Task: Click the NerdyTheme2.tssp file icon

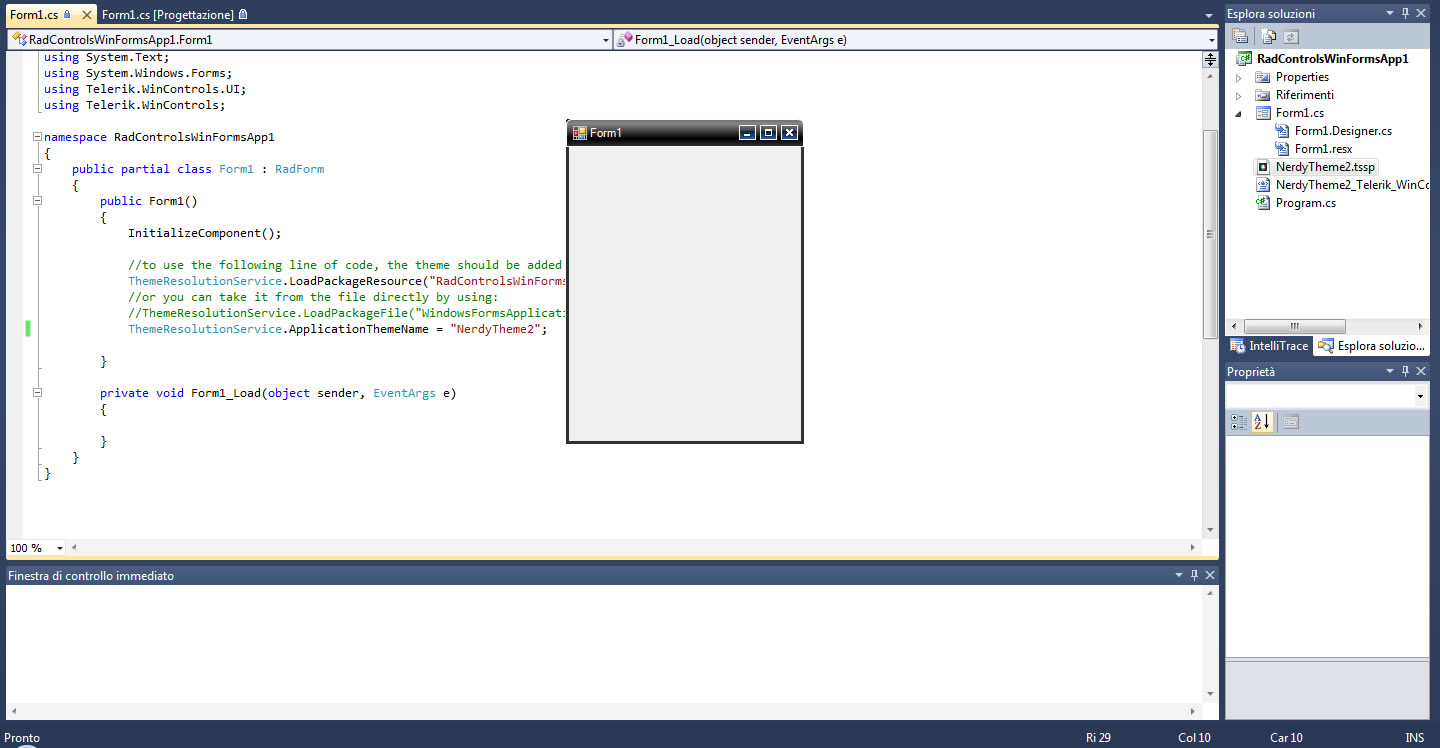Action: 1264,167
